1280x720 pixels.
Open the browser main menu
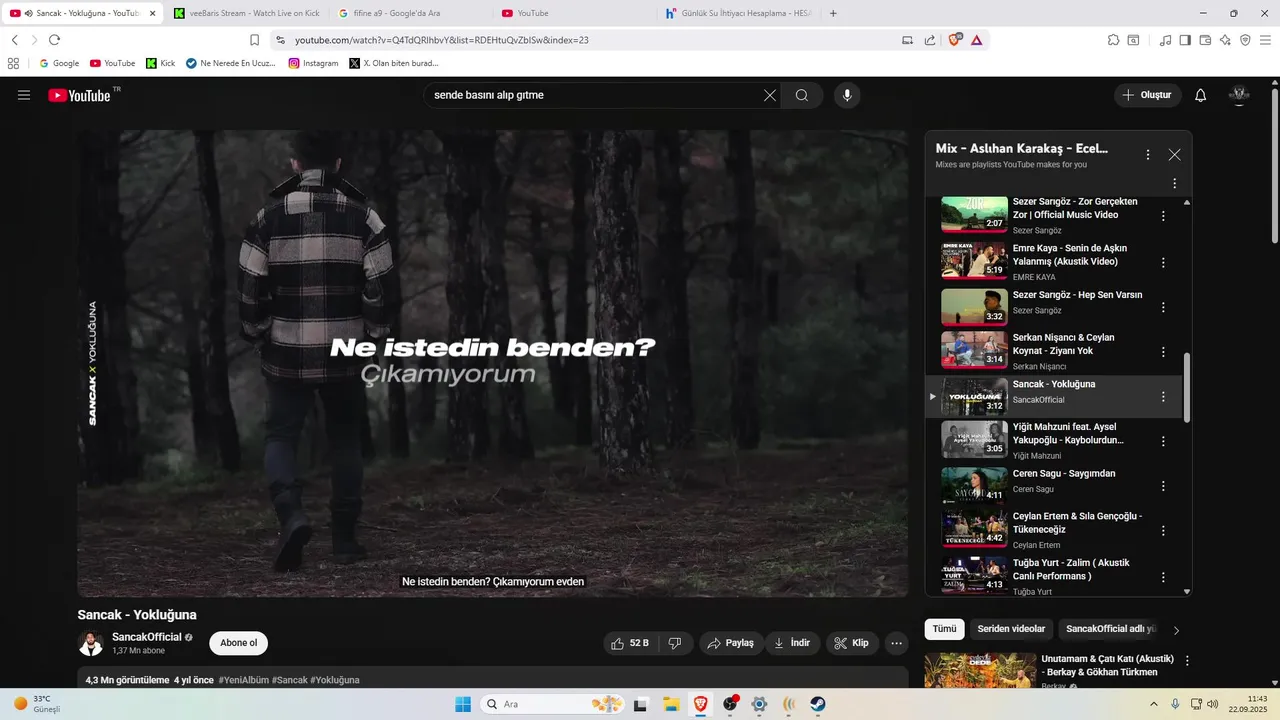[1265, 40]
